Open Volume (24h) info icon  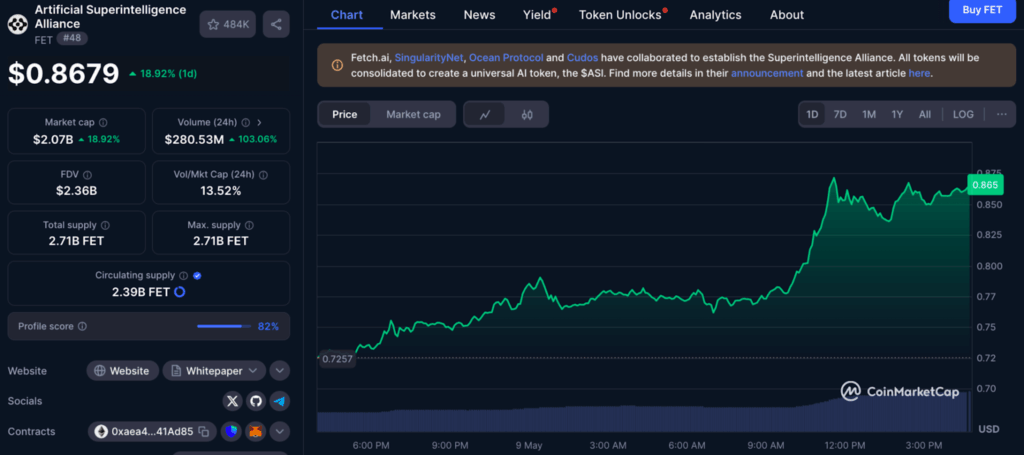[246, 123]
